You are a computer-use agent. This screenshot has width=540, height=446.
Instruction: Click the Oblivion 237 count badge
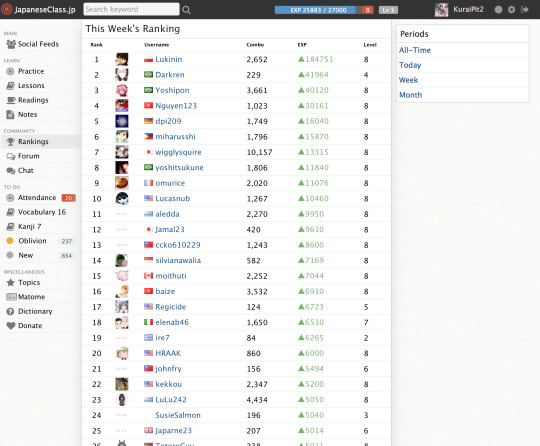[x=66, y=241]
